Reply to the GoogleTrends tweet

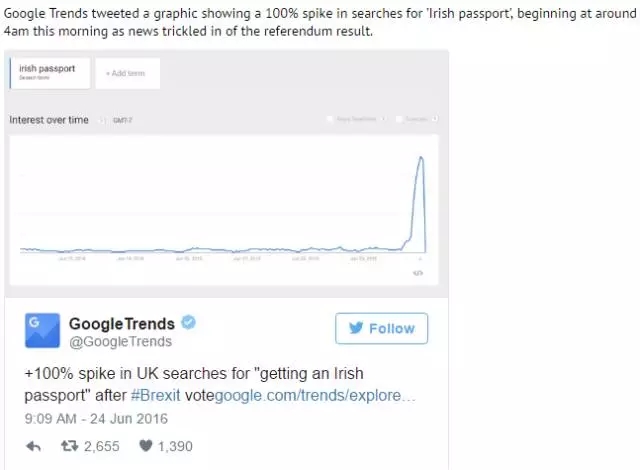pos(33,446)
